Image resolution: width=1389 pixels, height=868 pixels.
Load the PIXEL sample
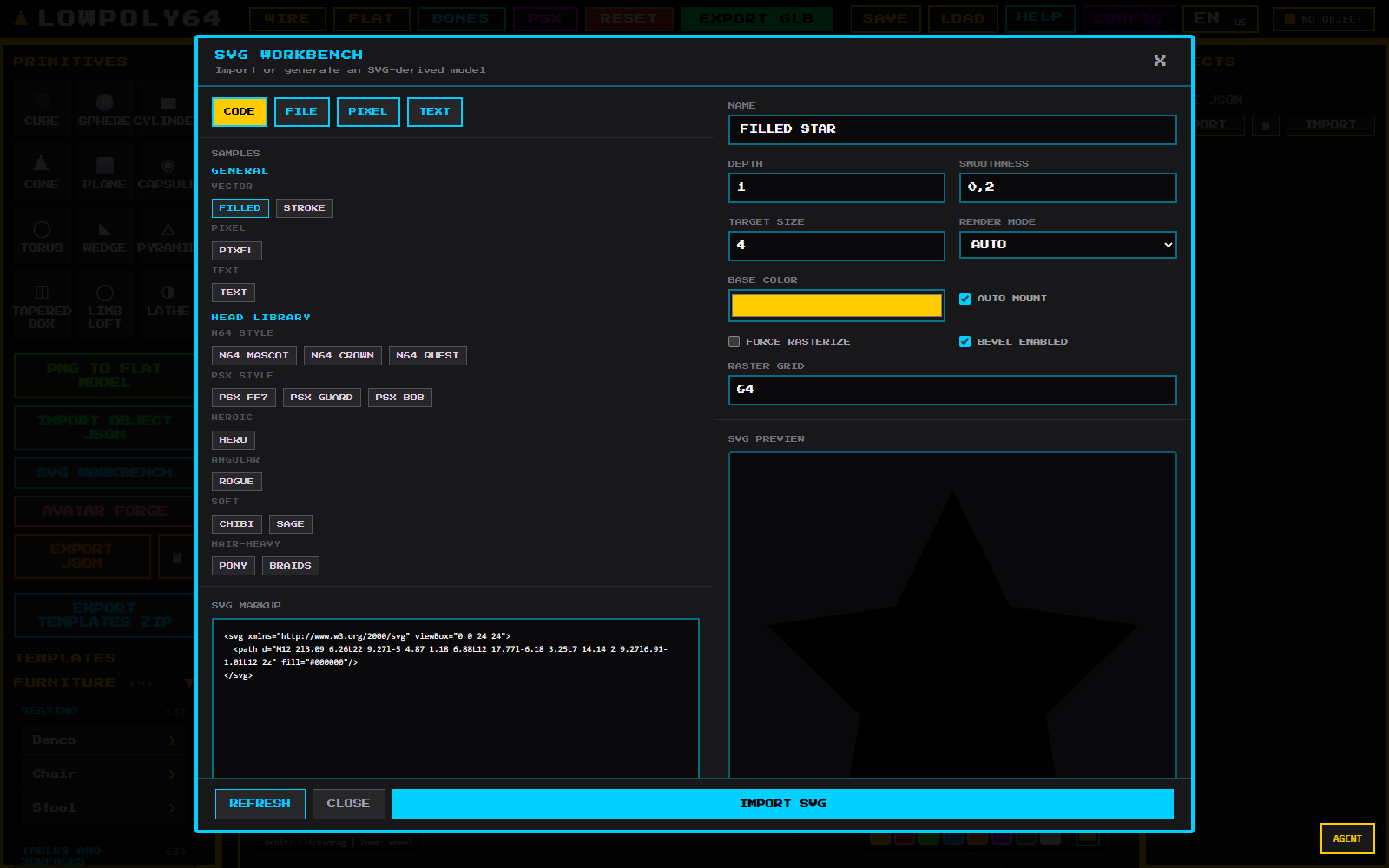(236, 251)
